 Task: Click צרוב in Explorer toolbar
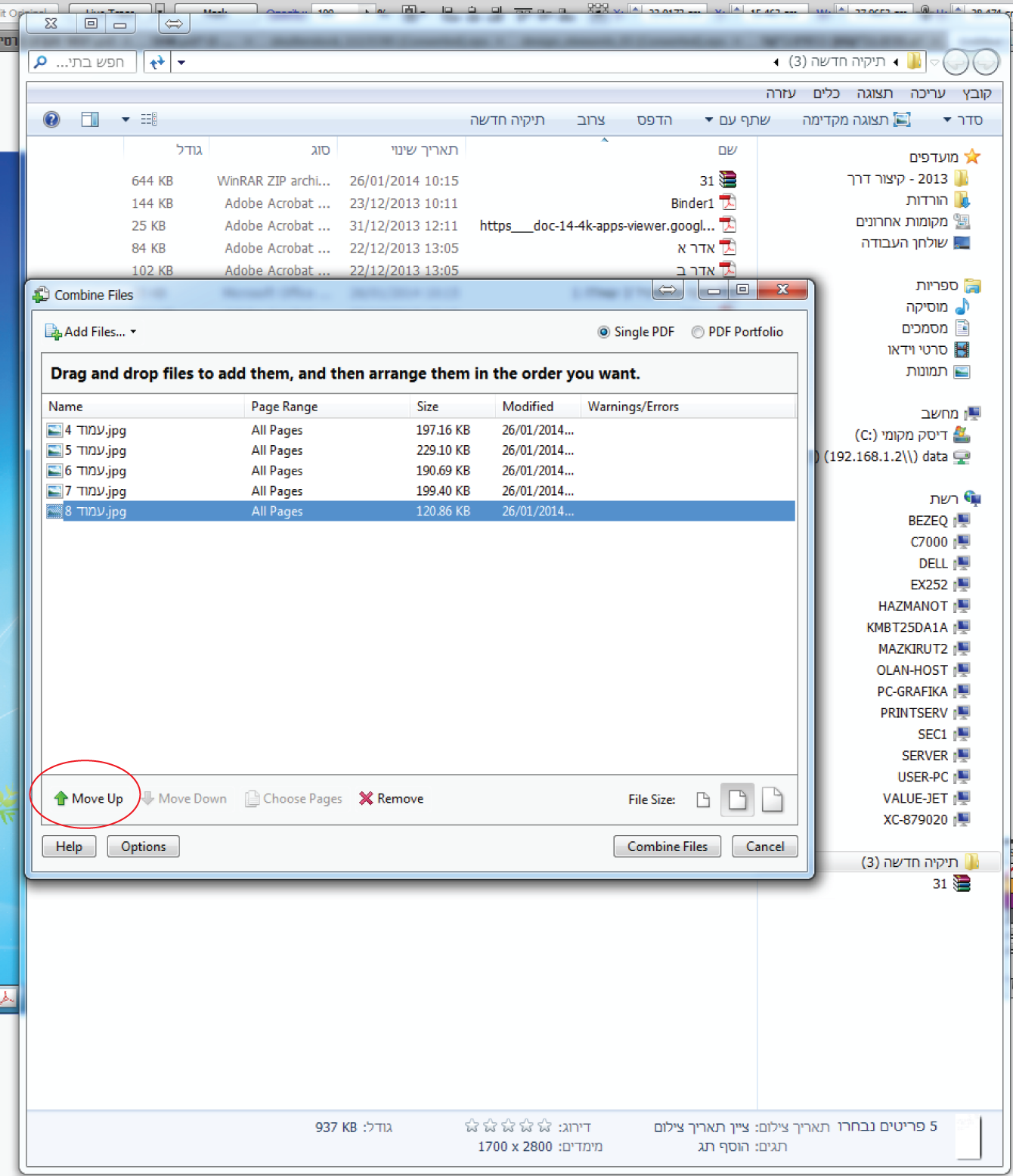click(590, 119)
